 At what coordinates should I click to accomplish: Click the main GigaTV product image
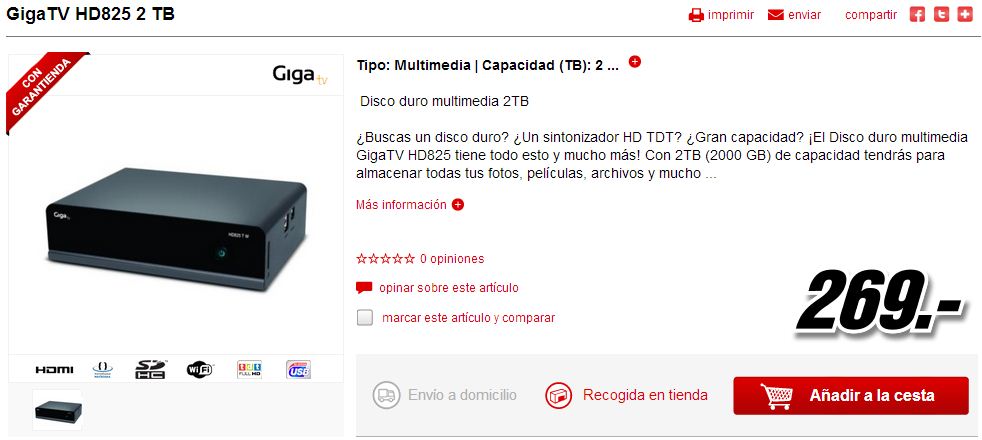pos(176,228)
